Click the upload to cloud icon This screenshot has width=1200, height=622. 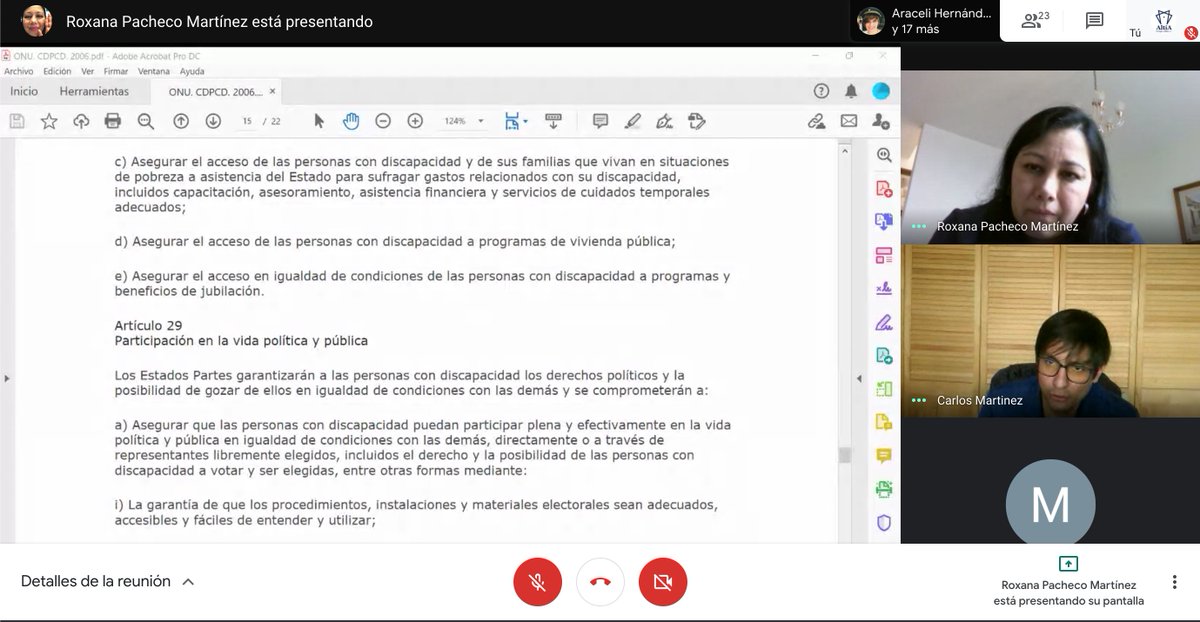click(x=81, y=121)
